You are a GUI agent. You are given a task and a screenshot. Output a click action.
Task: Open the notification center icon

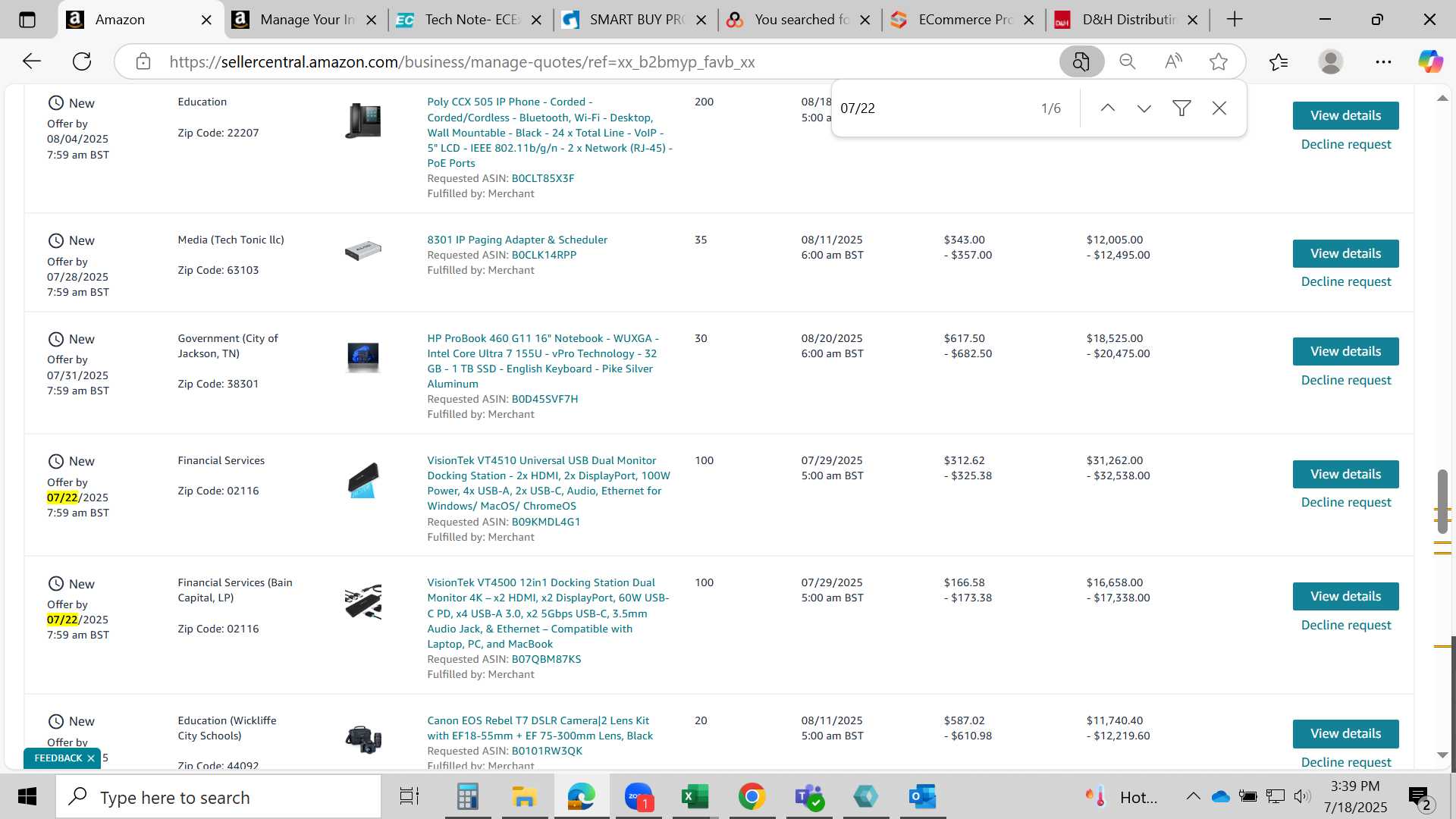pos(1420,797)
